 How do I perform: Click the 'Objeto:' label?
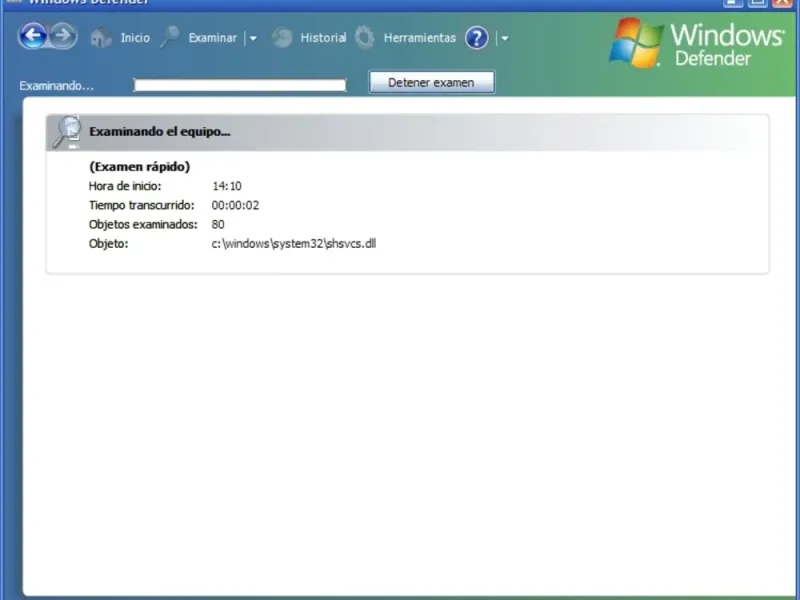pyautogui.click(x=108, y=244)
